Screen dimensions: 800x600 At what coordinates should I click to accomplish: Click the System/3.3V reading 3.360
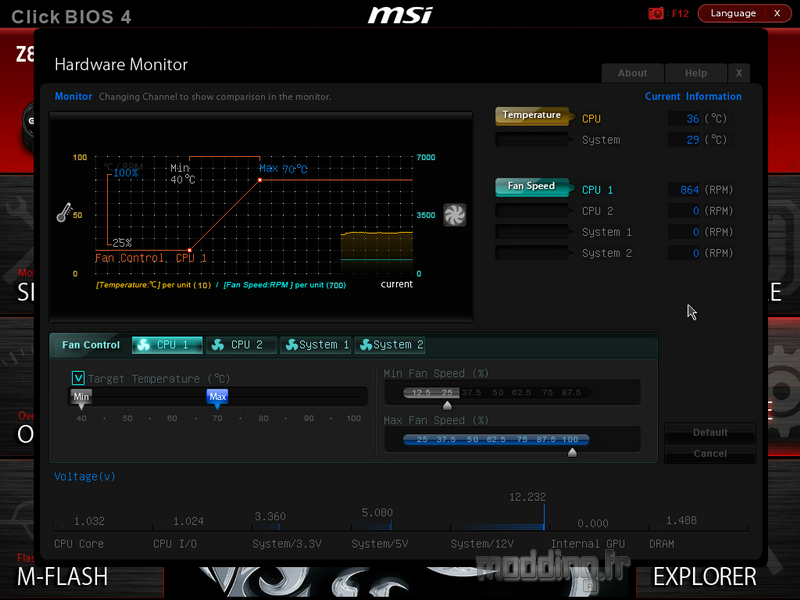[270, 516]
